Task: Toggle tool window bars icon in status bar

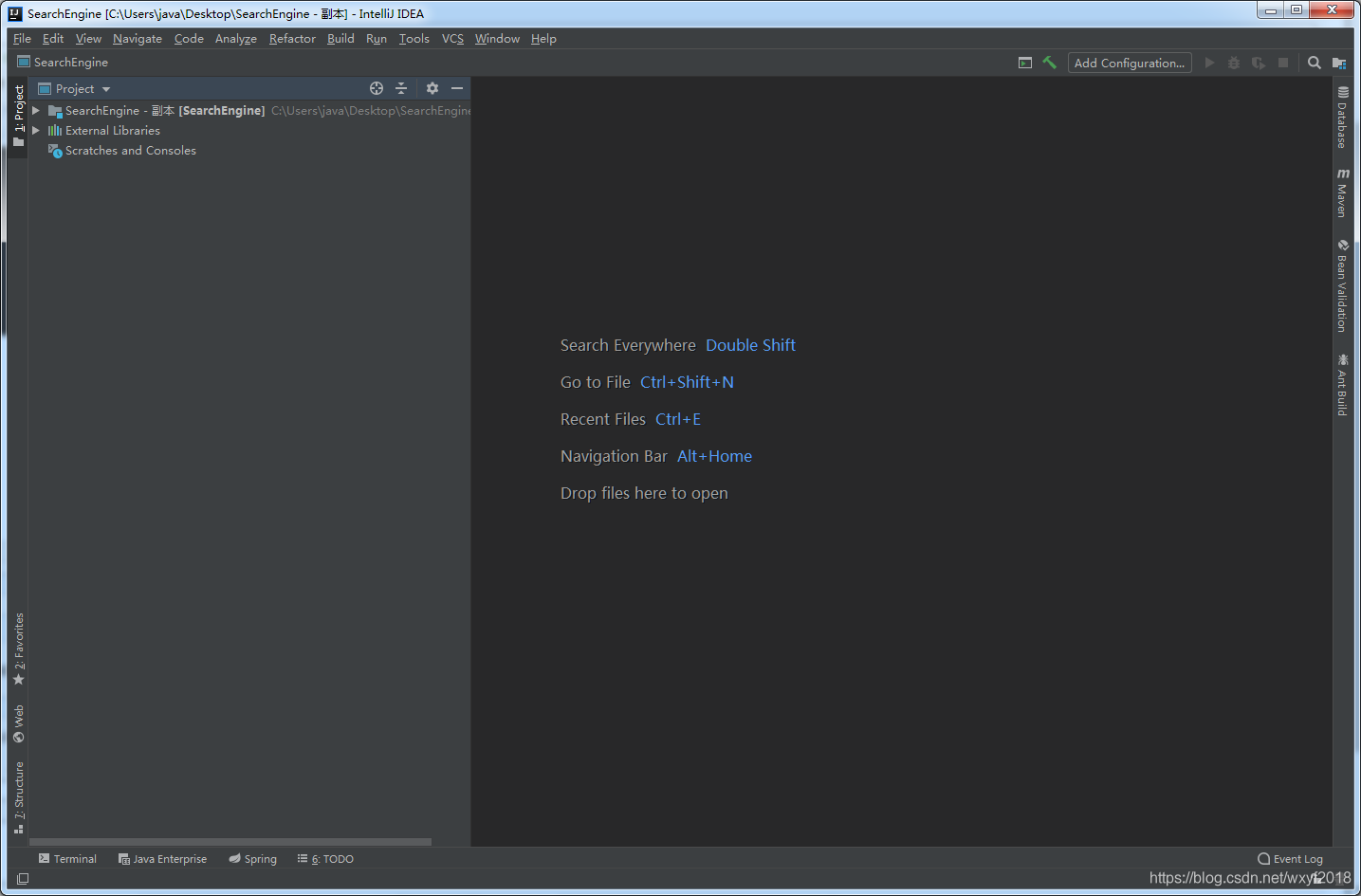Action: click(23, 879)
